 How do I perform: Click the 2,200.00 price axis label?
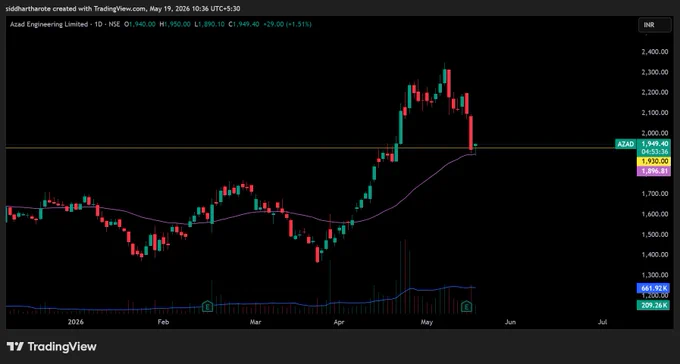[654, 92]
